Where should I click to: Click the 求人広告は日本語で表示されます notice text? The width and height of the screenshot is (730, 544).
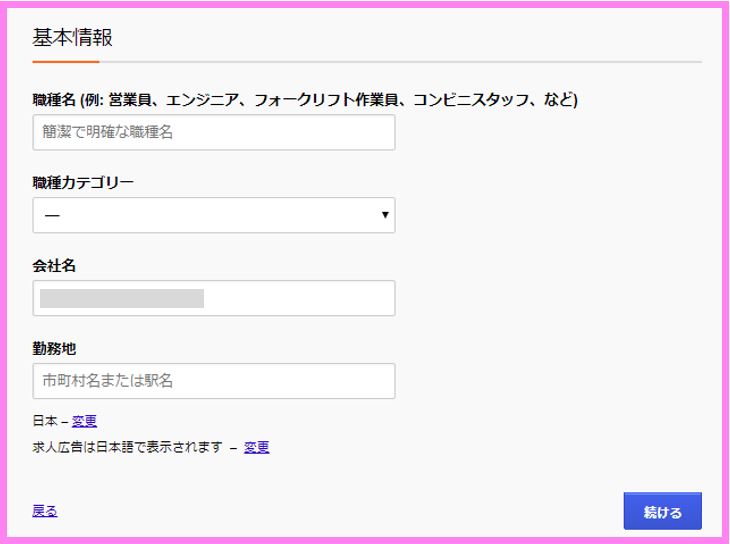127,447
